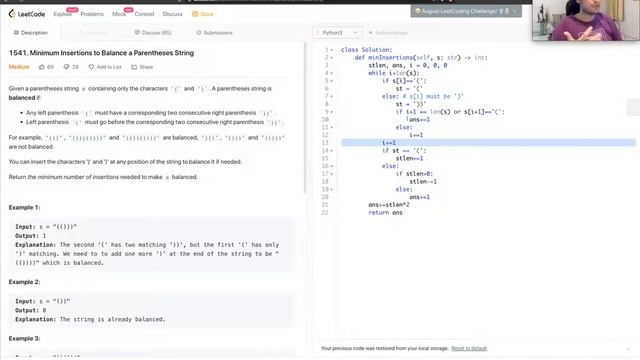Screen dimensions: 640x360
Task: Click the Example 2 heading
Action: pyautogui.click(x=24, y=282)
